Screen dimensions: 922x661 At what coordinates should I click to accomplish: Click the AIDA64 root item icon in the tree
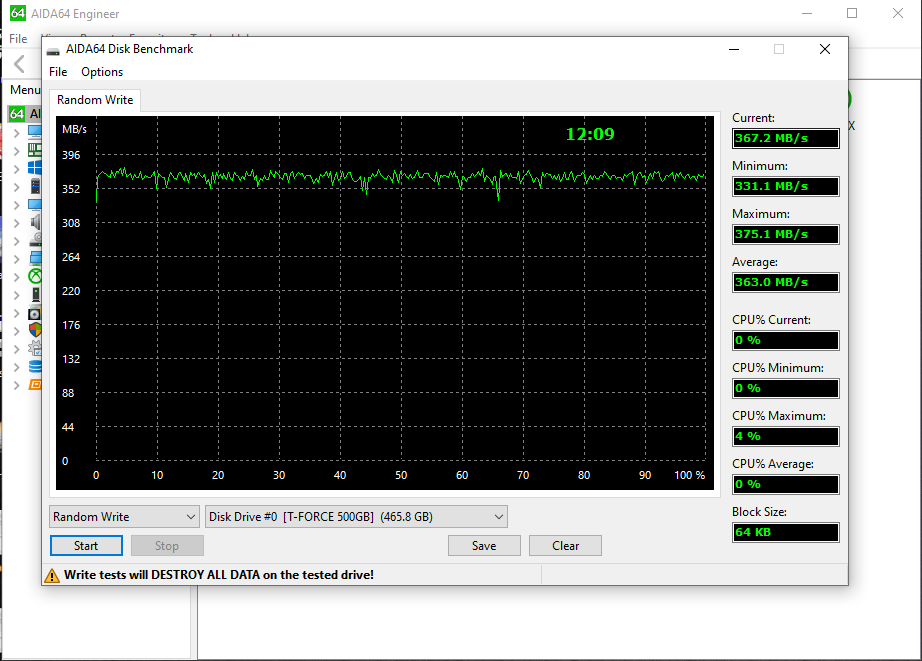17,113
